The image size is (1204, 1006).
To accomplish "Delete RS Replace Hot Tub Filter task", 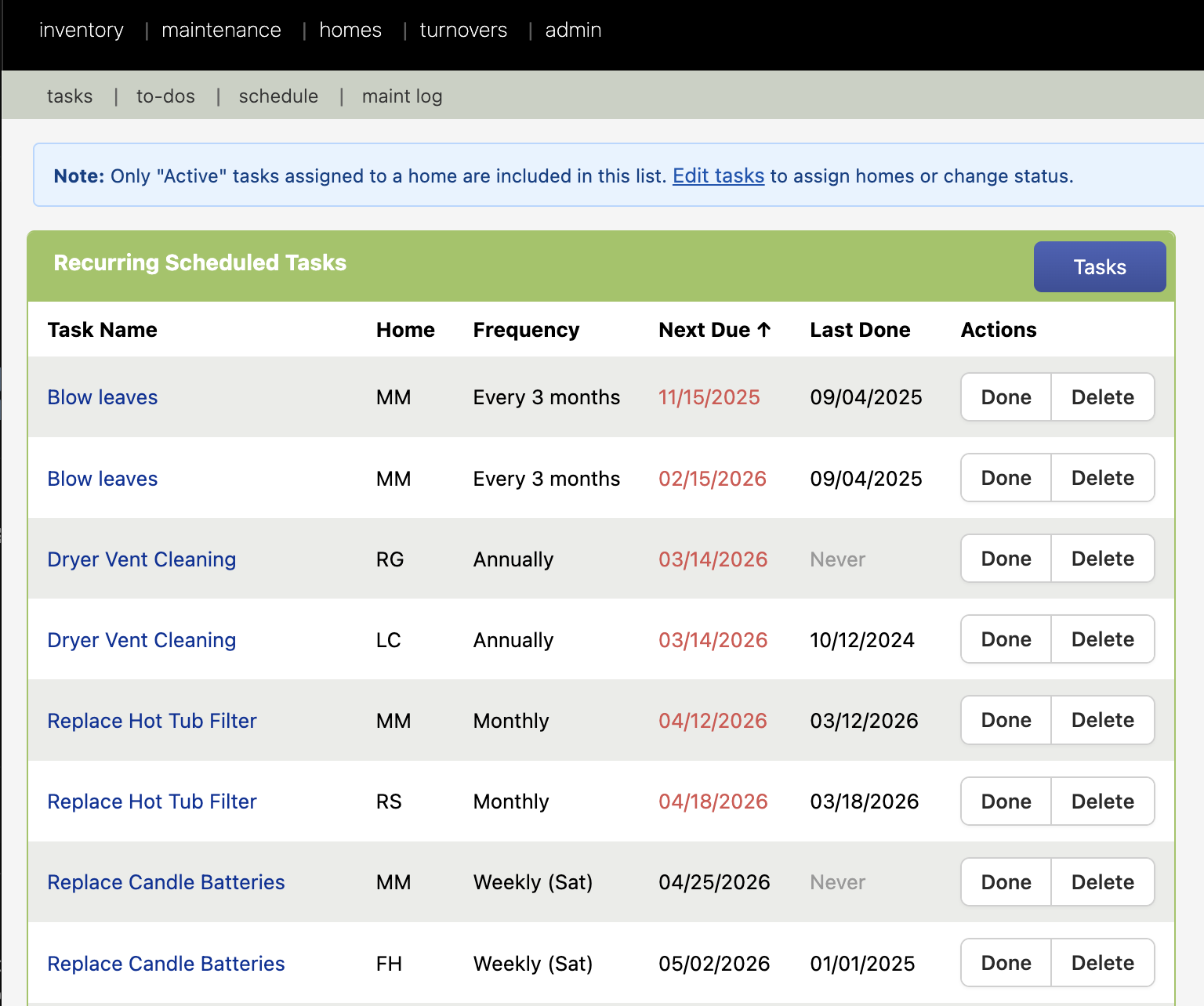I will point(1102,802).
